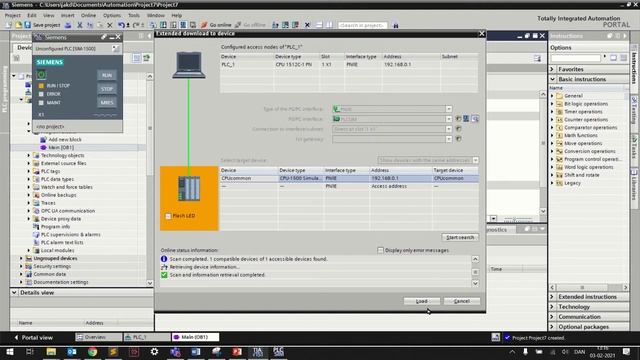This screenshot has height=360, width=640.
Task: Open the 1st gateway dropdown
Action: click(x=449, y=139)
